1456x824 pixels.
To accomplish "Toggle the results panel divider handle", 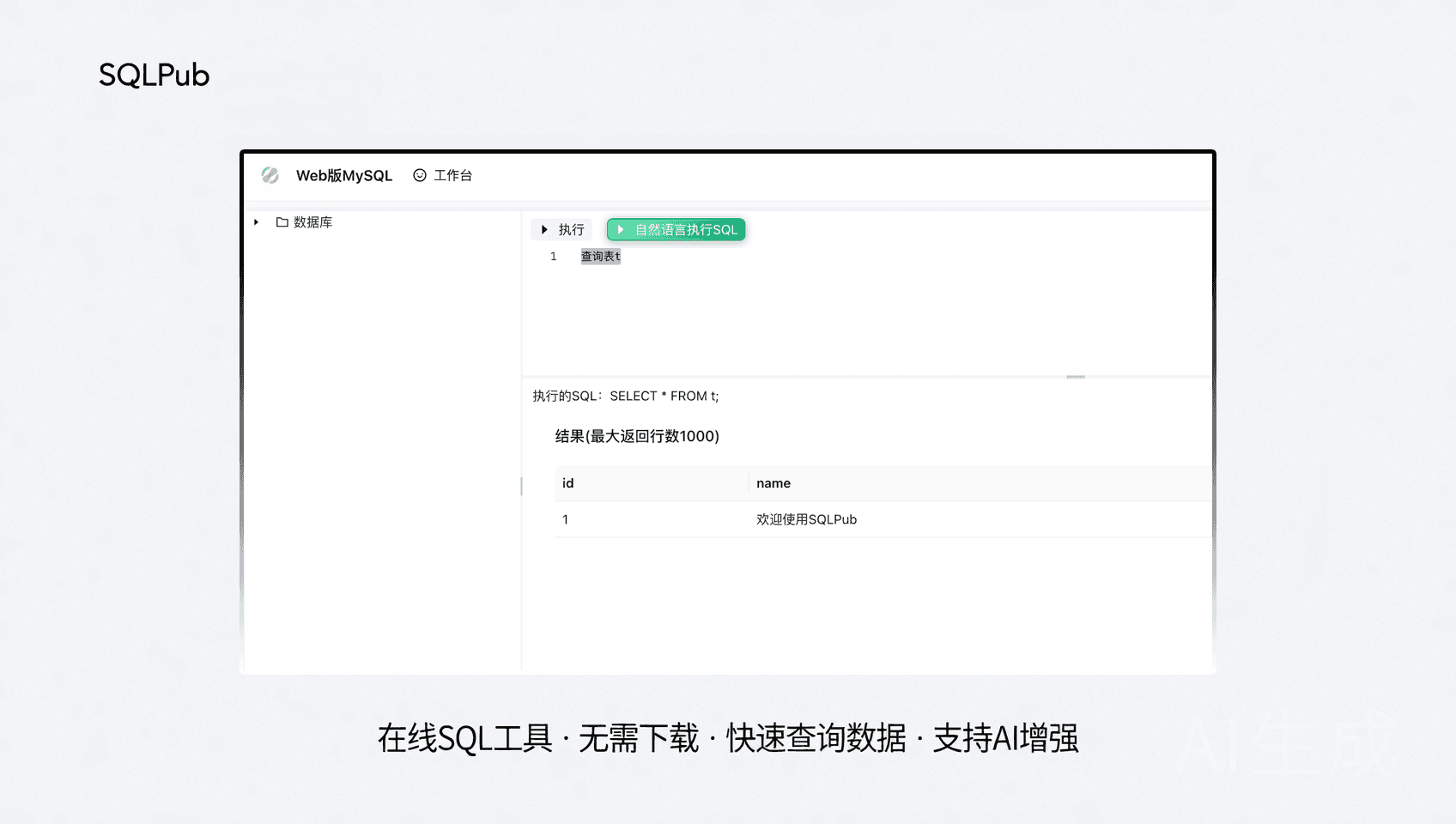I will click(1076, 376).
